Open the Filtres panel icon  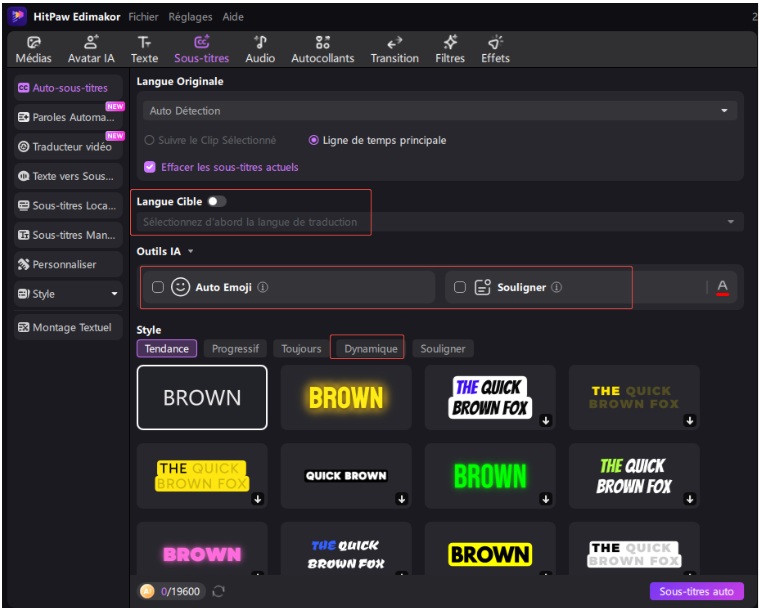450,43
